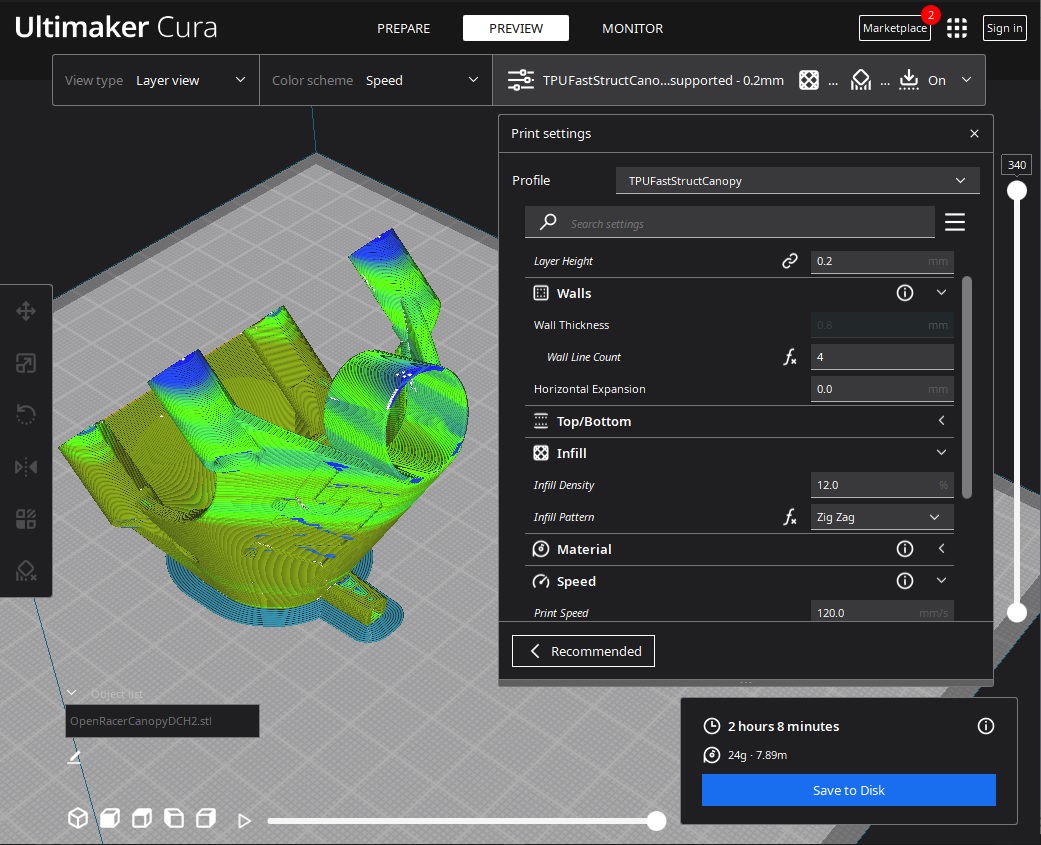Open the application grid icon

click(x=957, y=28)
